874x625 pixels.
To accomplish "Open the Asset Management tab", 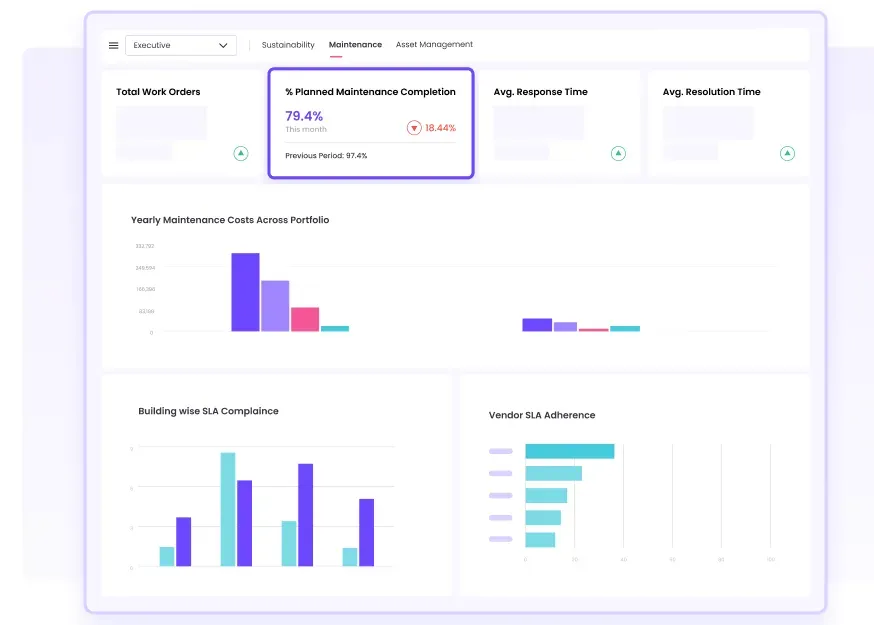I will click(x=434, y=45).
